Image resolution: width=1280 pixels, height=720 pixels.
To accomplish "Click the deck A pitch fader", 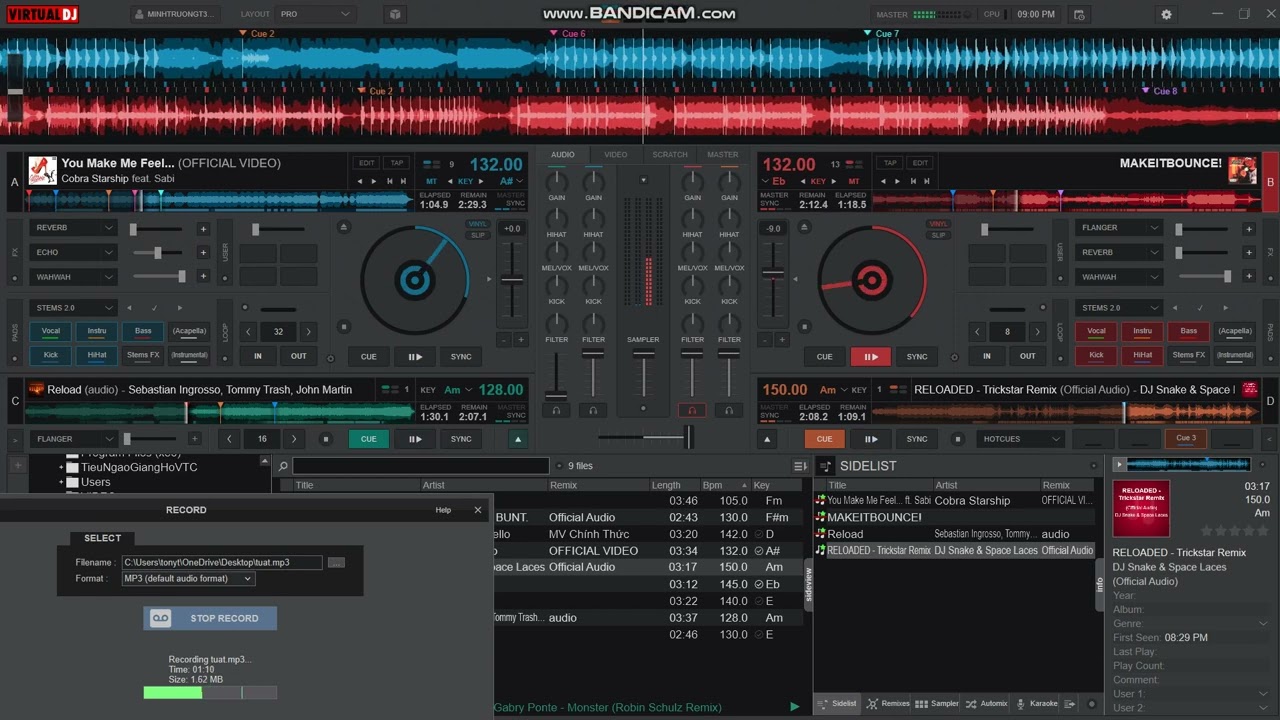I will coord(512,281).
